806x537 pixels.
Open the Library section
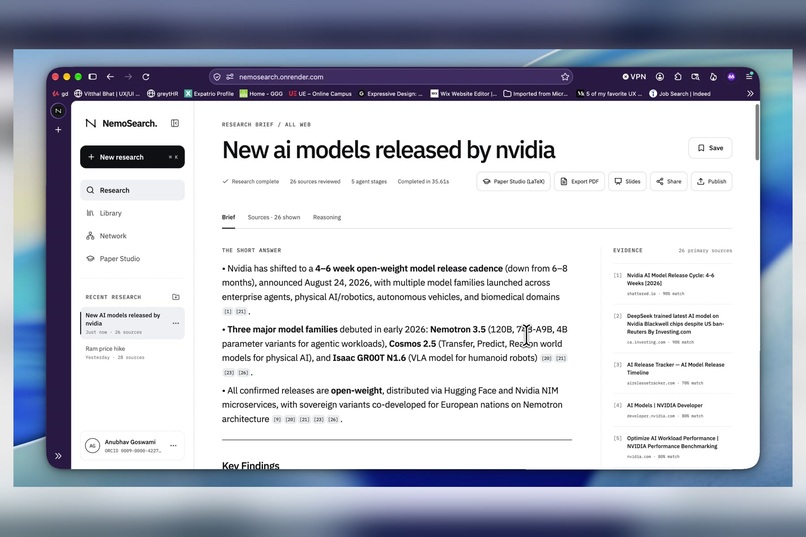(x=132, y=213)
